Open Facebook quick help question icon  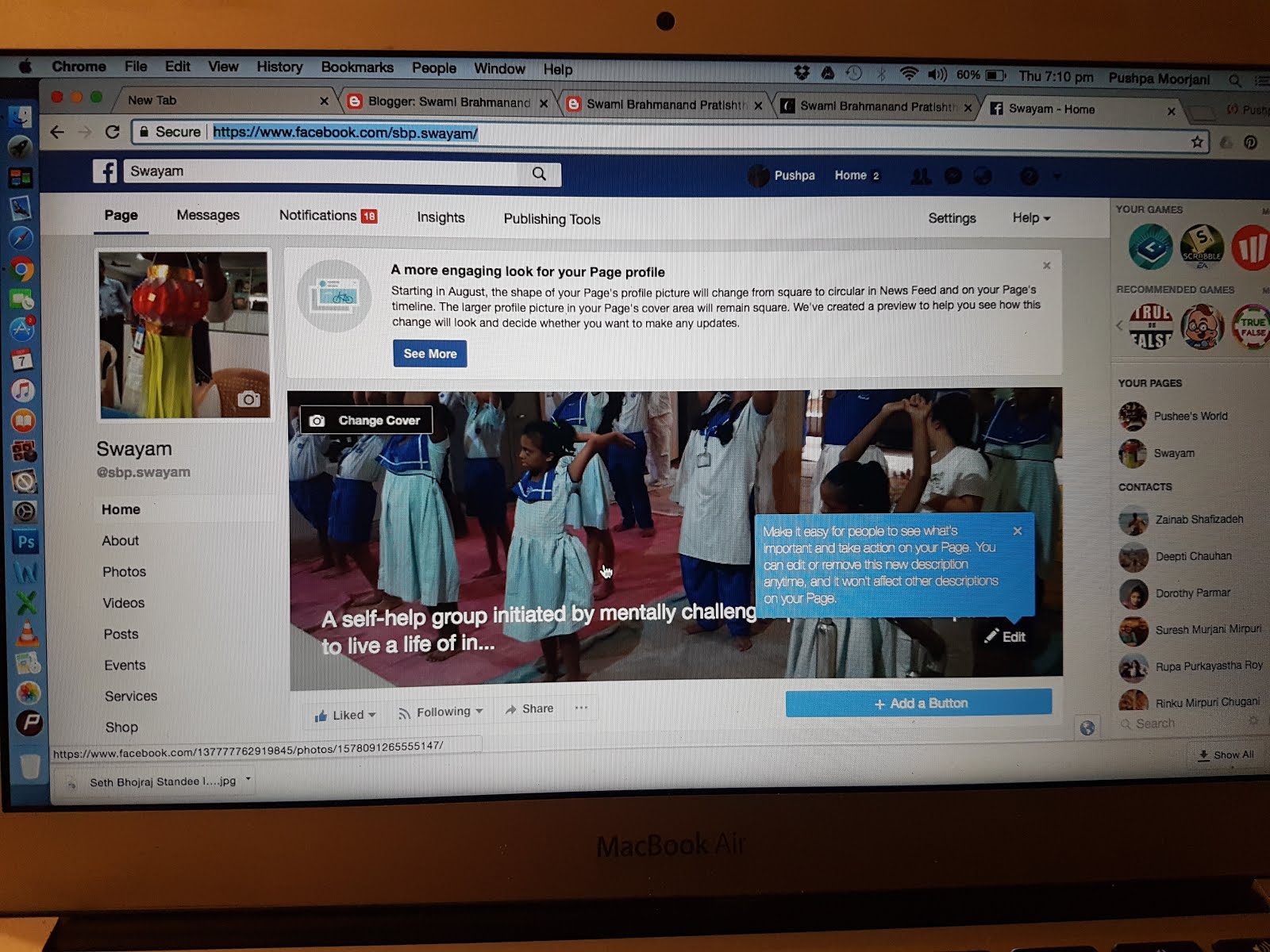click(1029, 176)
